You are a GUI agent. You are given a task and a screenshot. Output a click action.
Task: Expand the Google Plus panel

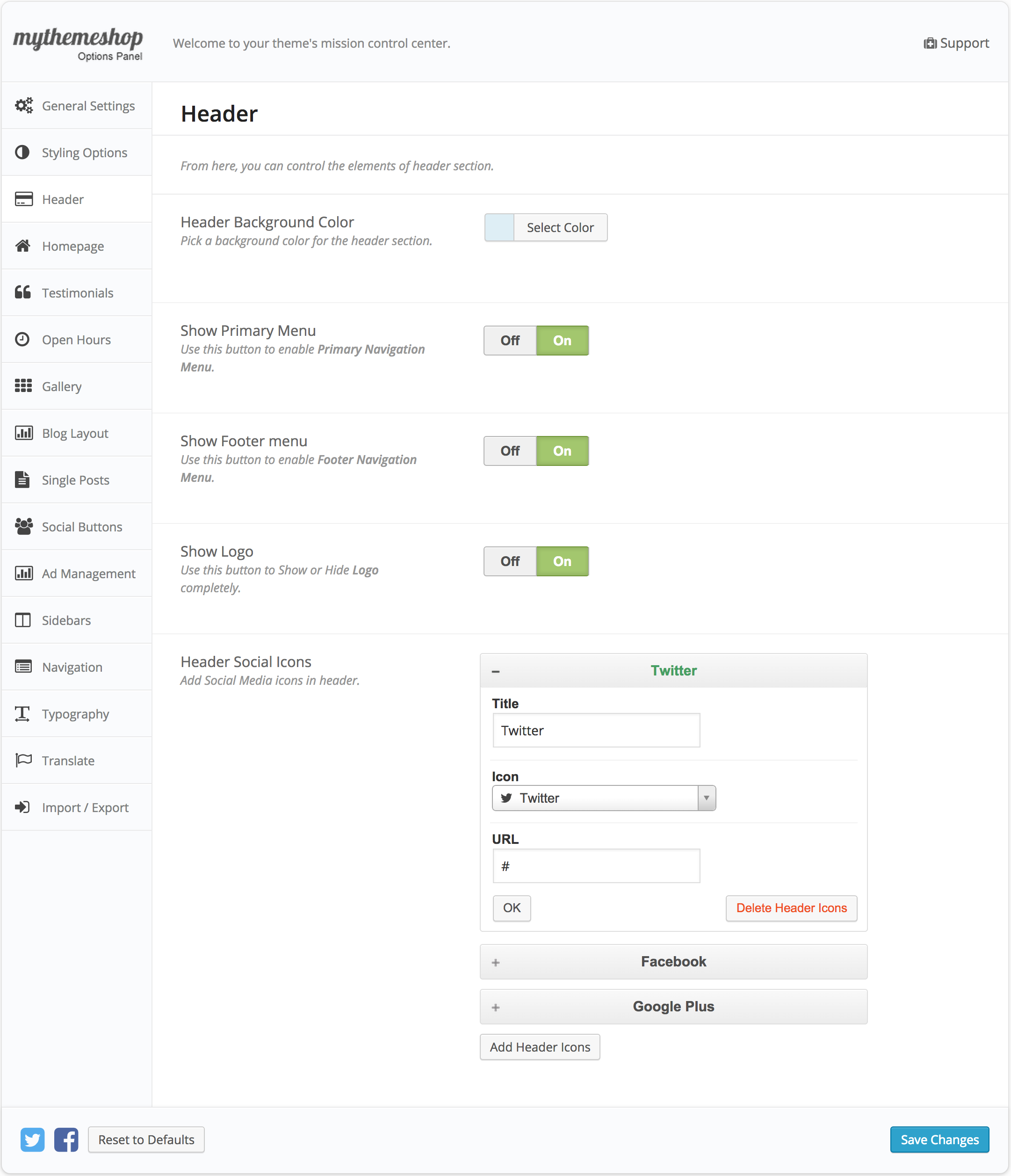pyautogui.click(x=673, y=1006)
